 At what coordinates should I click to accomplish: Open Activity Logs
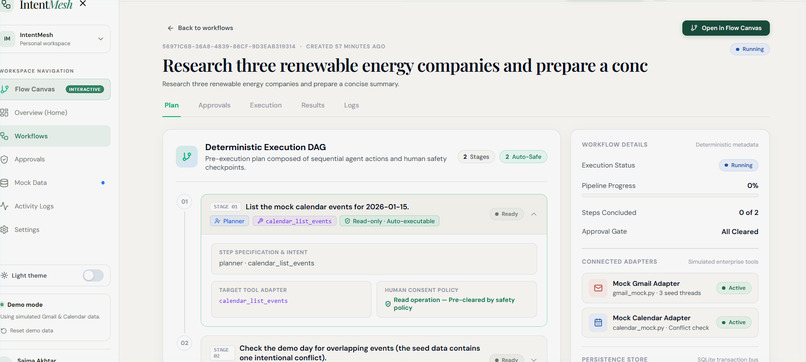tap(55, 206)
